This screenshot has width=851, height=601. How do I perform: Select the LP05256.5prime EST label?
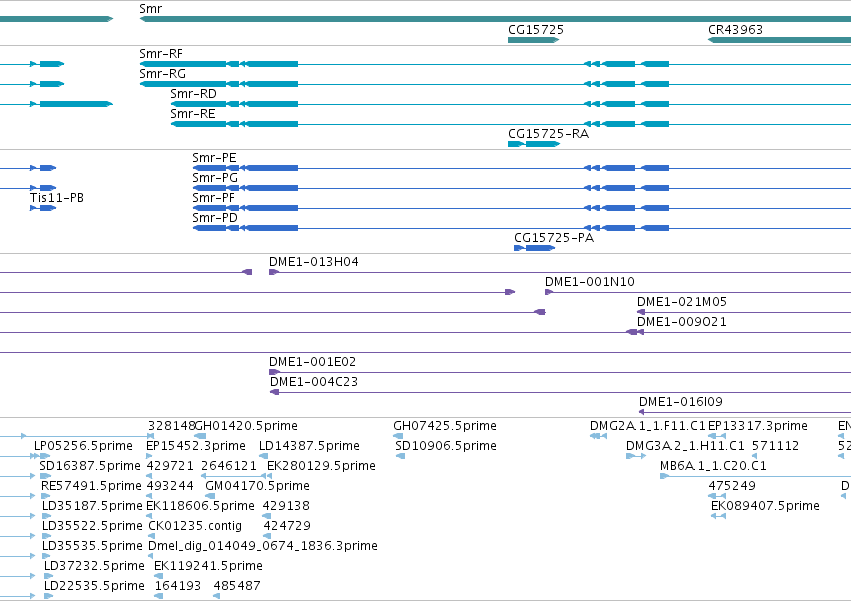83,446
